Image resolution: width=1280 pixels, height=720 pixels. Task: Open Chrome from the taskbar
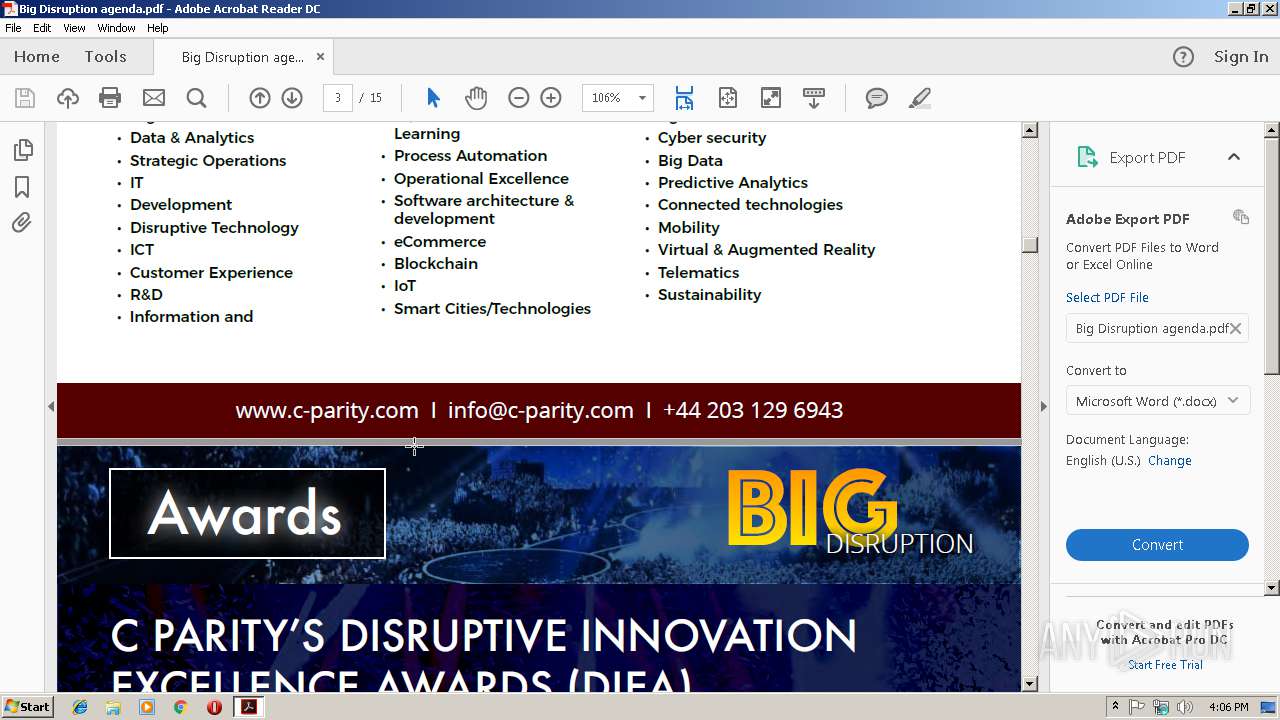tap(180, 707)
